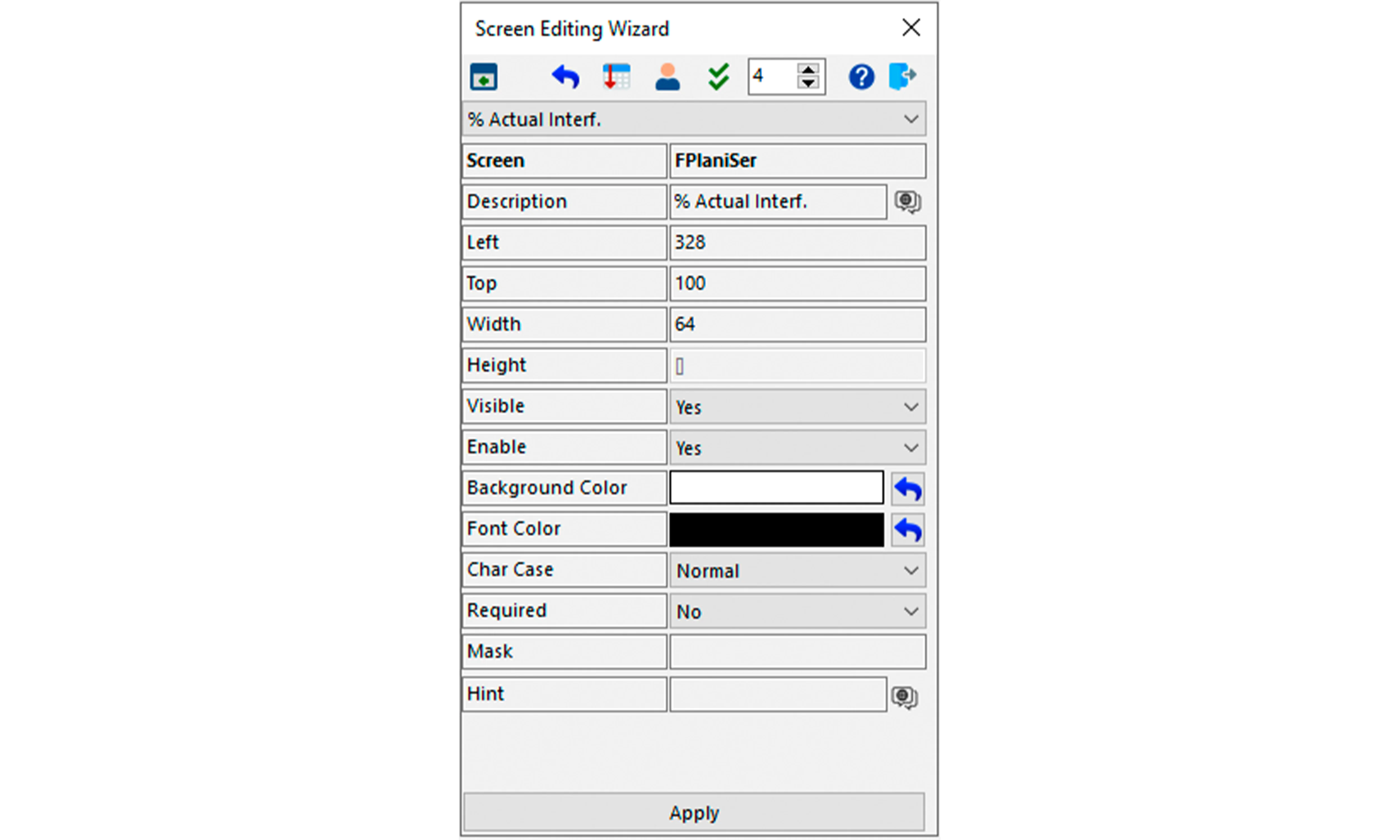Reset Background Color with blue arrow
The image size is (1400, 840).
coord(908,489)
